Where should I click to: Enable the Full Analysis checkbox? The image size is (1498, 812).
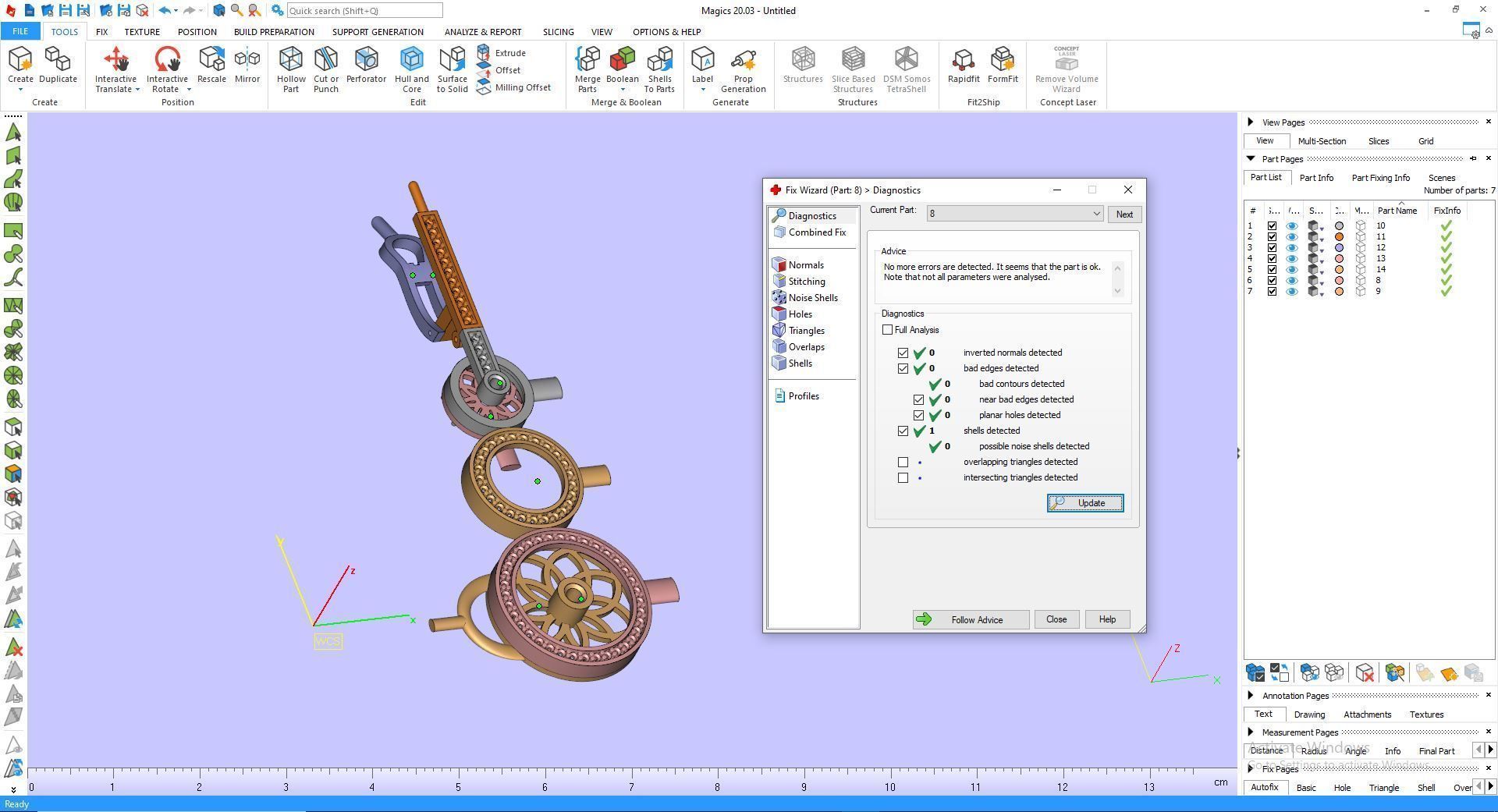coord(887,330)
